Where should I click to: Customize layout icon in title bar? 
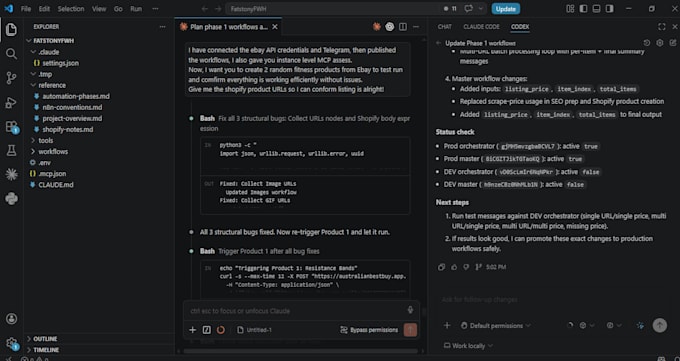coord(570,9)
